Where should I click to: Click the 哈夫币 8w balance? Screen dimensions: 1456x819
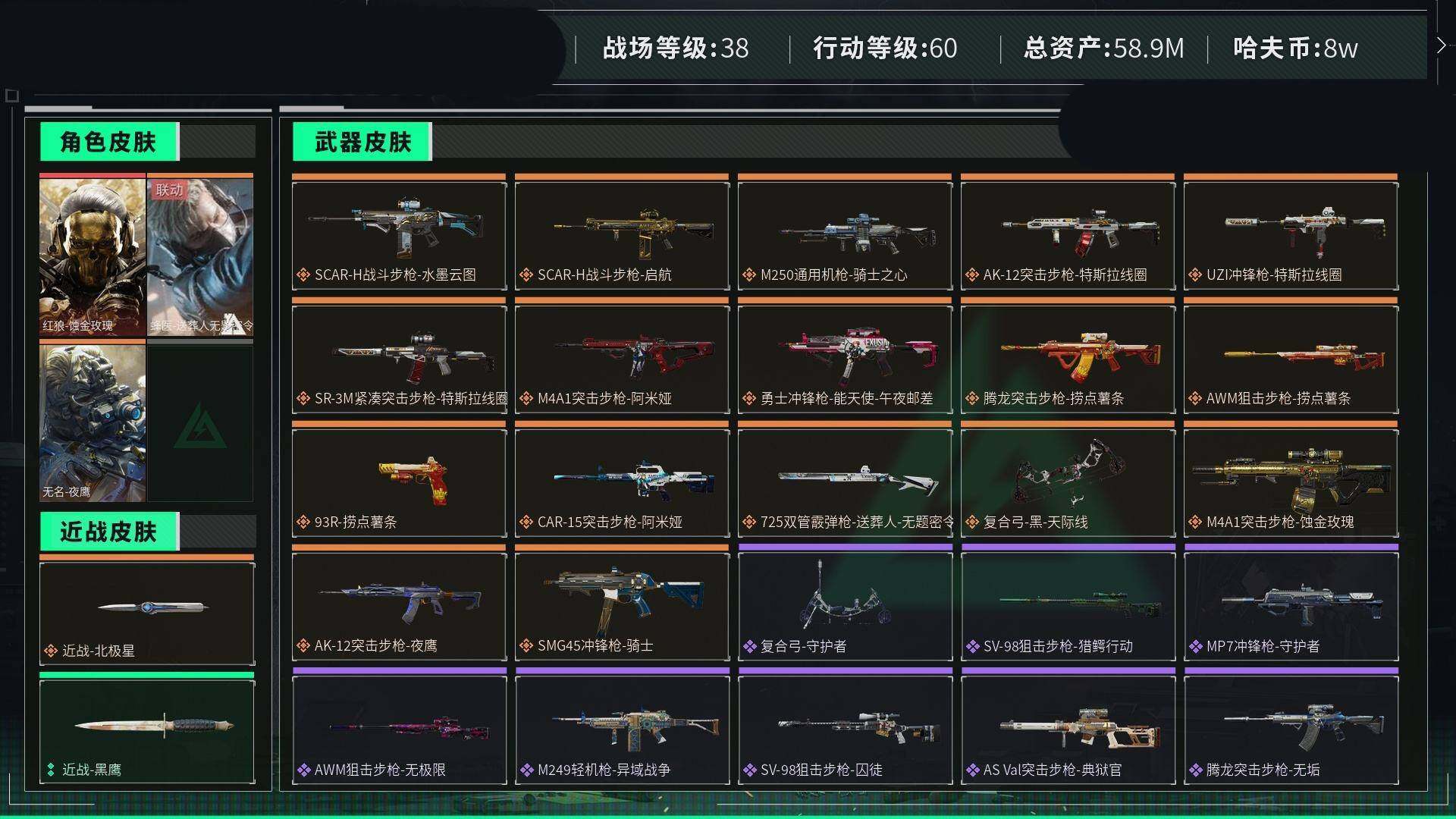click(x=1295, y=49)
